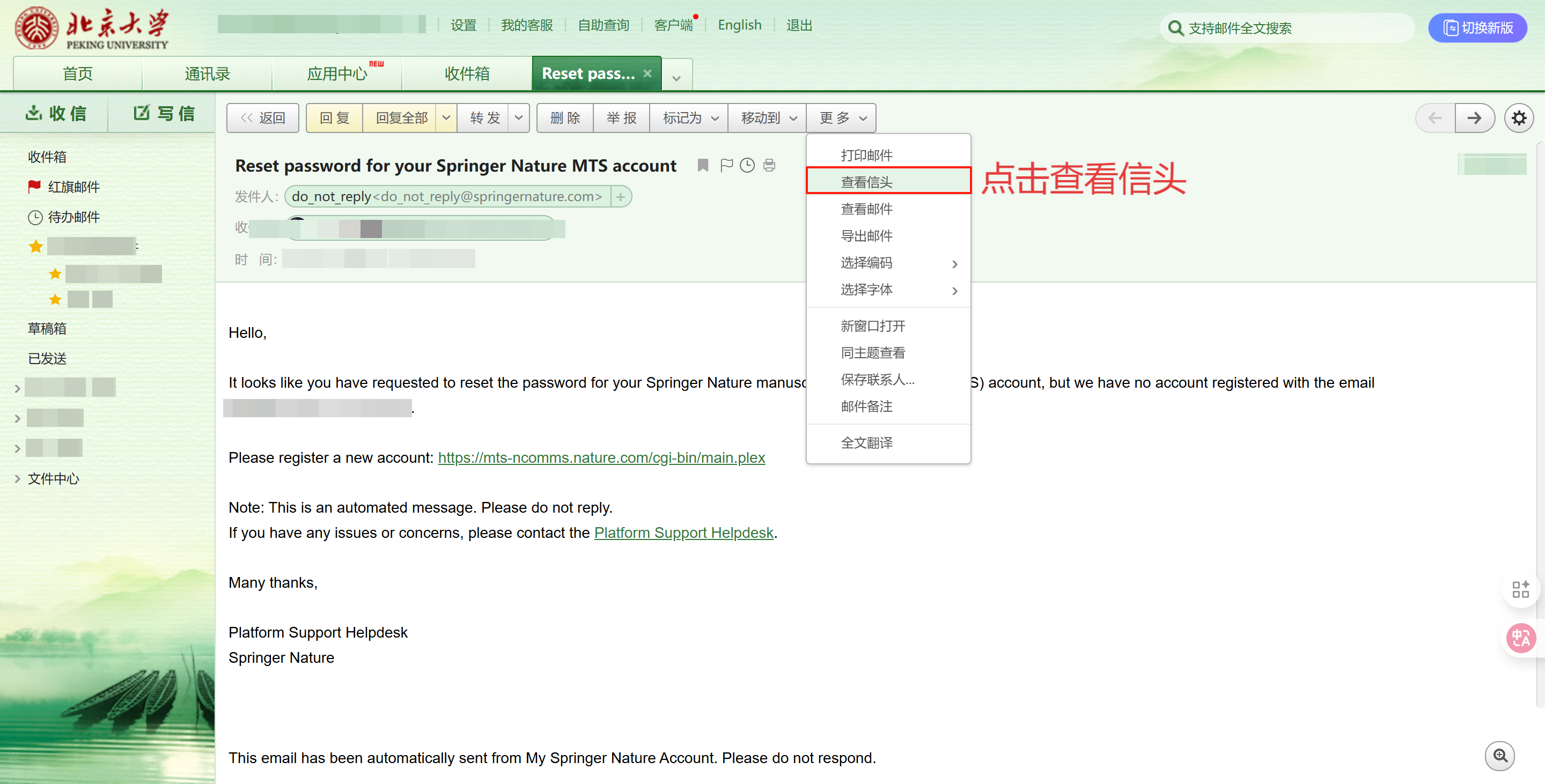Open mts-ncomms.nature.com registration link

pyautogui.click(x=601, y=457)
